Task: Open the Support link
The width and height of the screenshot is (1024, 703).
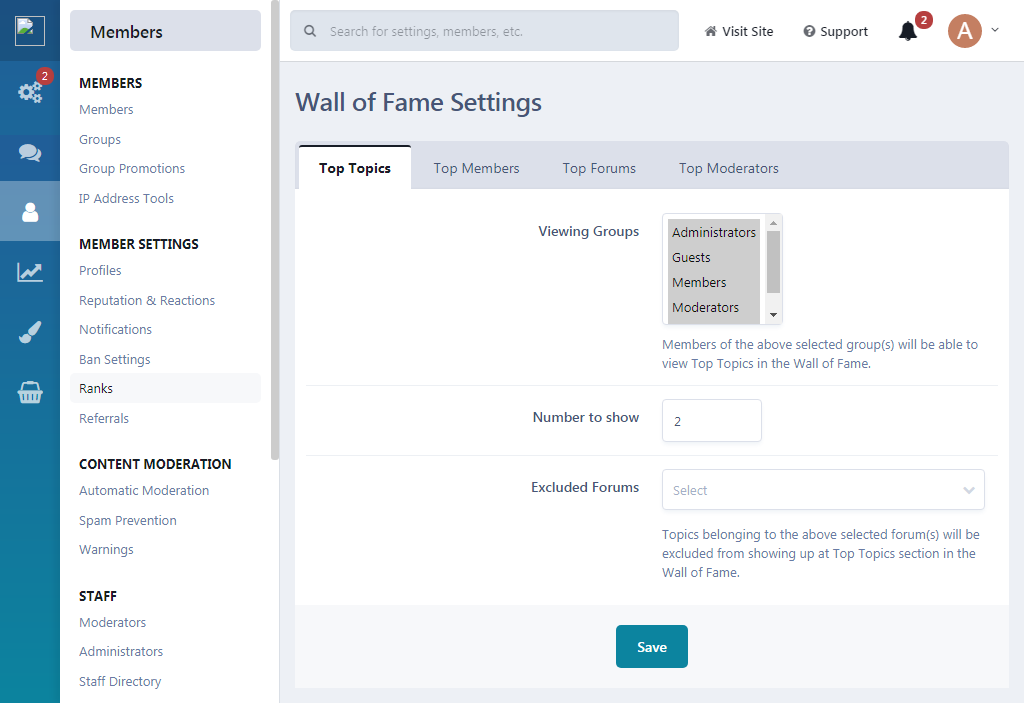Action: pos(835,31)
